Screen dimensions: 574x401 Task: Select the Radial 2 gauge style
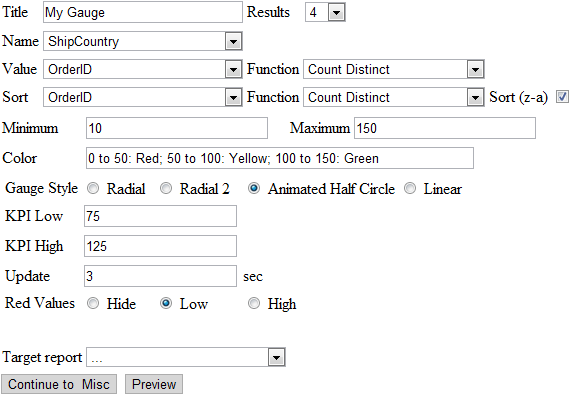pyautogui.click(x=166, y=189)
